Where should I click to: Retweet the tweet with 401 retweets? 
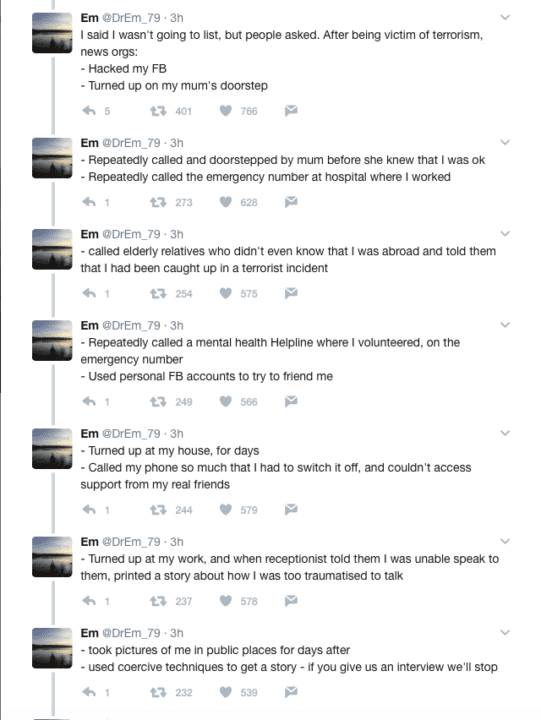click(x=158, y=111)
